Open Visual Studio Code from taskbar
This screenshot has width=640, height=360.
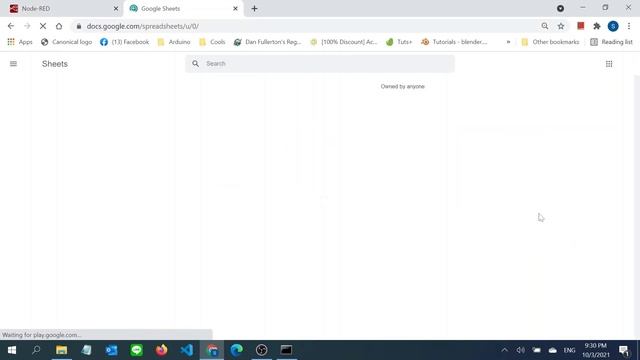(187, 350)
